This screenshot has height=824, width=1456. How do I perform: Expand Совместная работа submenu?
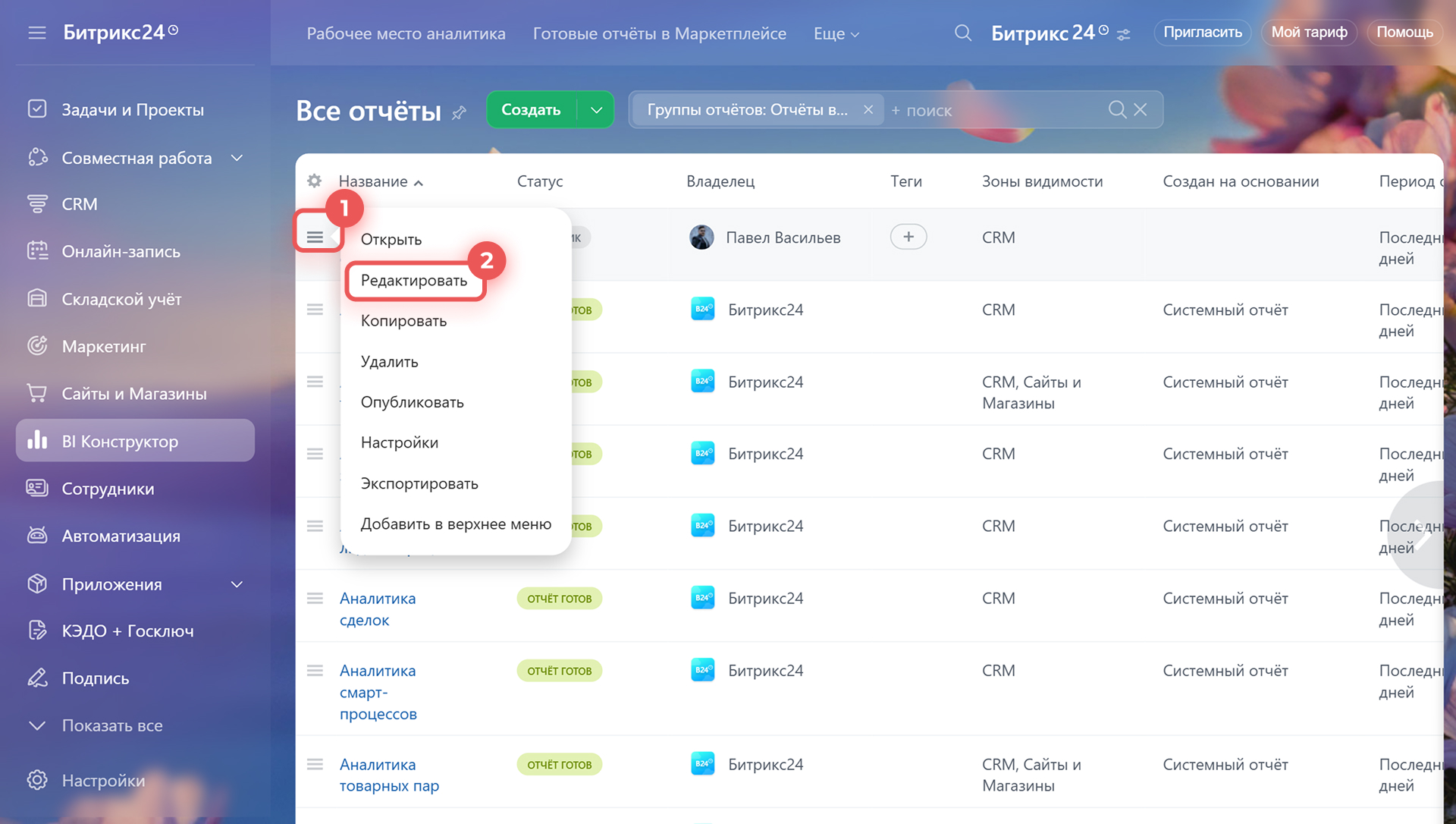pos(237,158)
